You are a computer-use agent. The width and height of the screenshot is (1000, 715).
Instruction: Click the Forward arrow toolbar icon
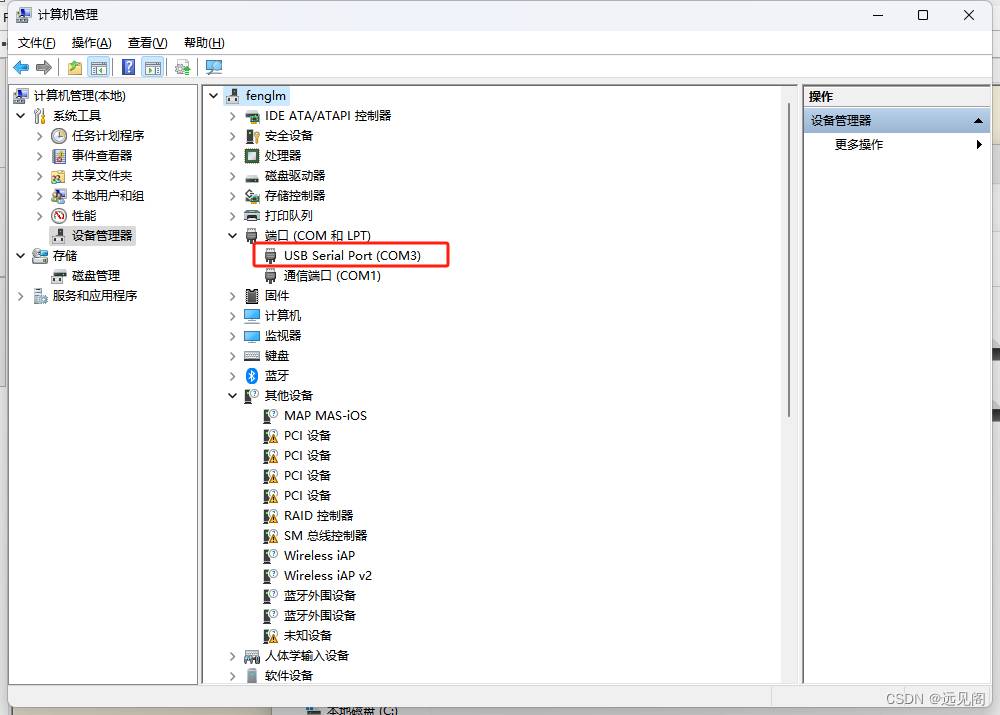[x=44, y=67]
